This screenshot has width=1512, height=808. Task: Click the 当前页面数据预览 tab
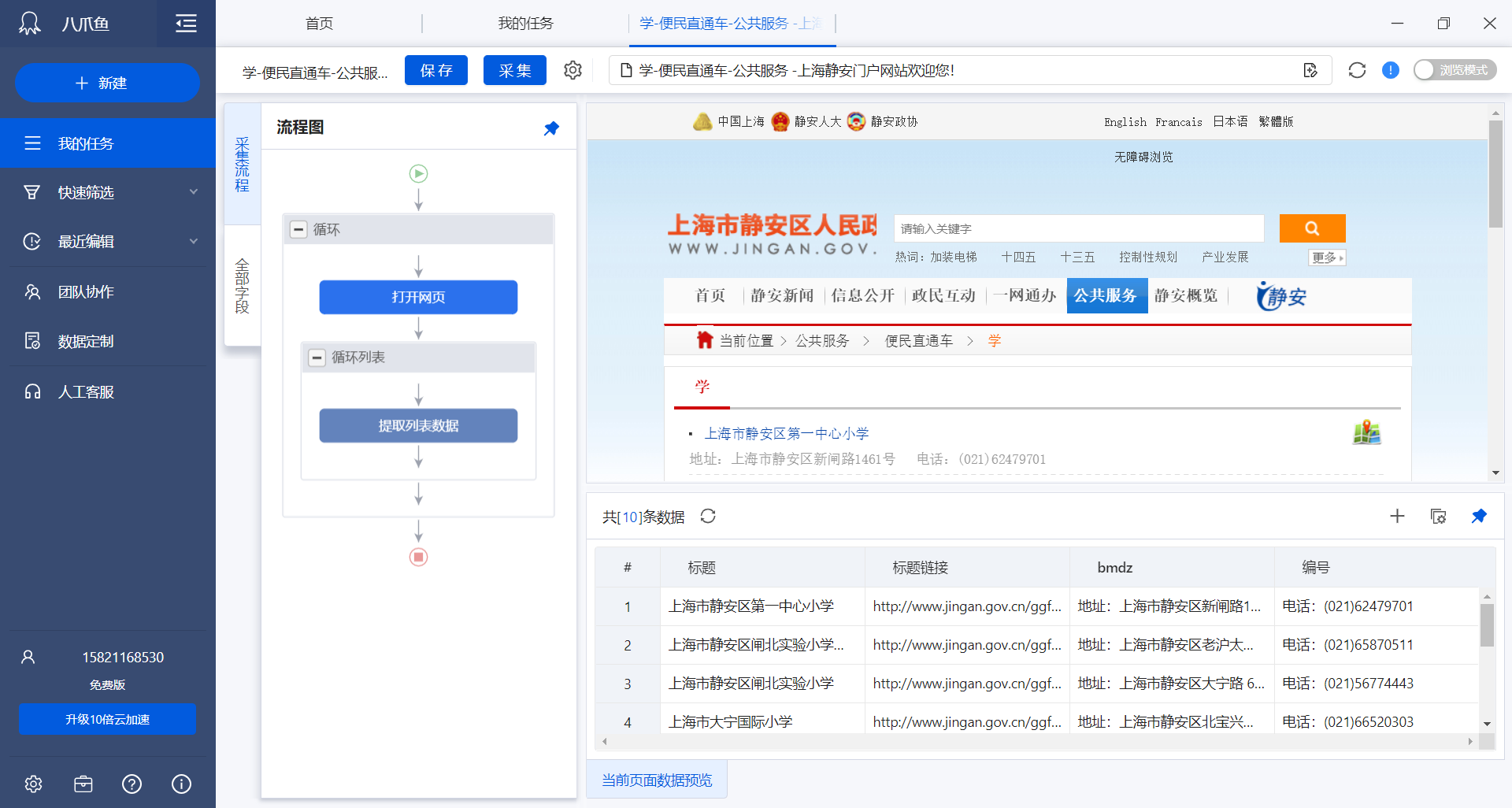pos(657,780)
